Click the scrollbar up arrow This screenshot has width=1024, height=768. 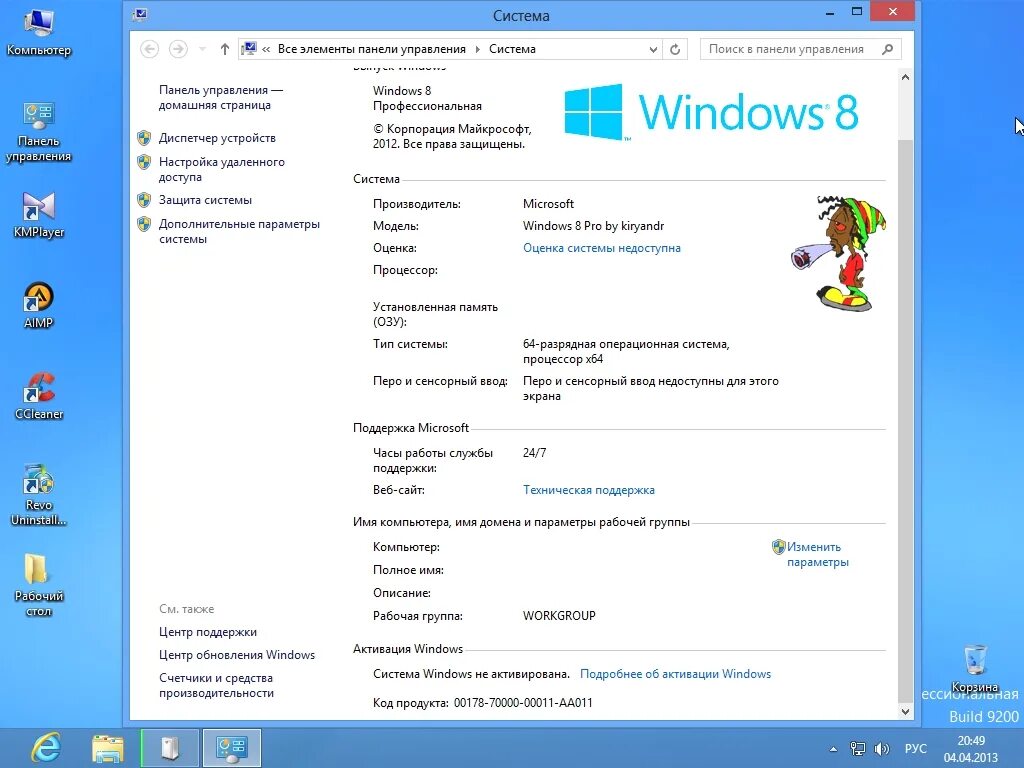point(905,77)
